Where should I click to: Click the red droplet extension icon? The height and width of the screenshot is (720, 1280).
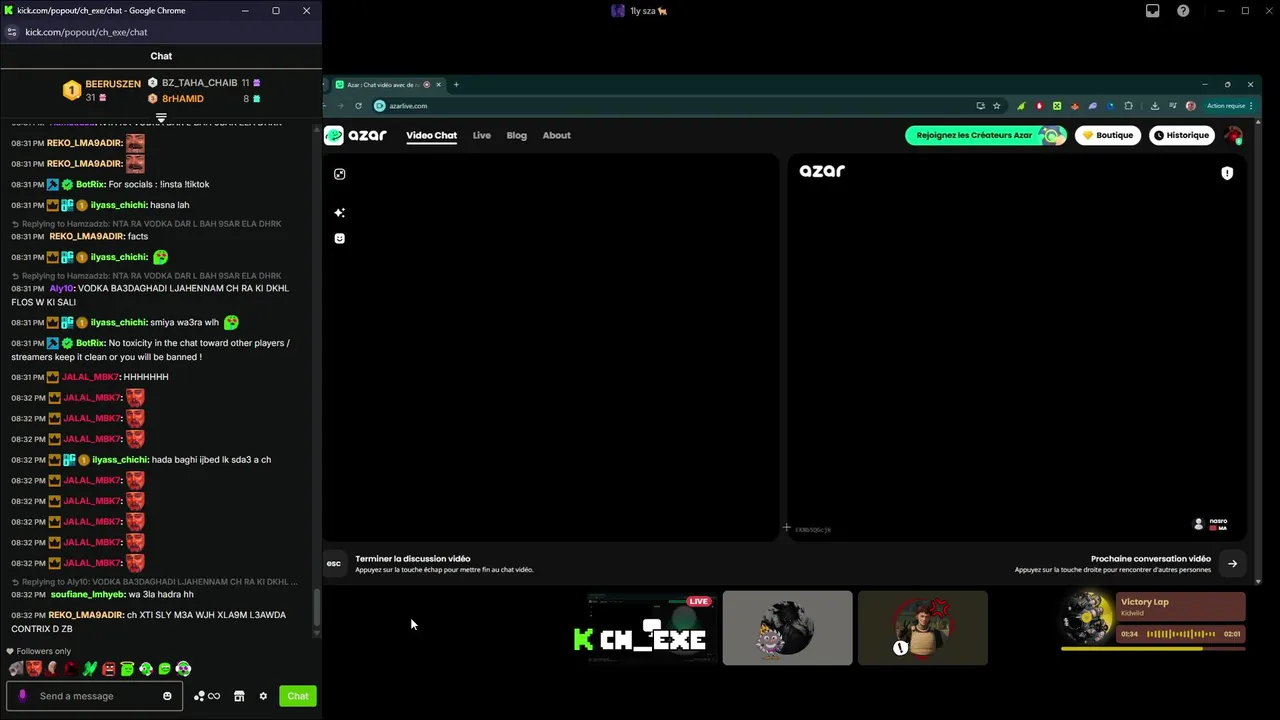tap(1039, 106)
